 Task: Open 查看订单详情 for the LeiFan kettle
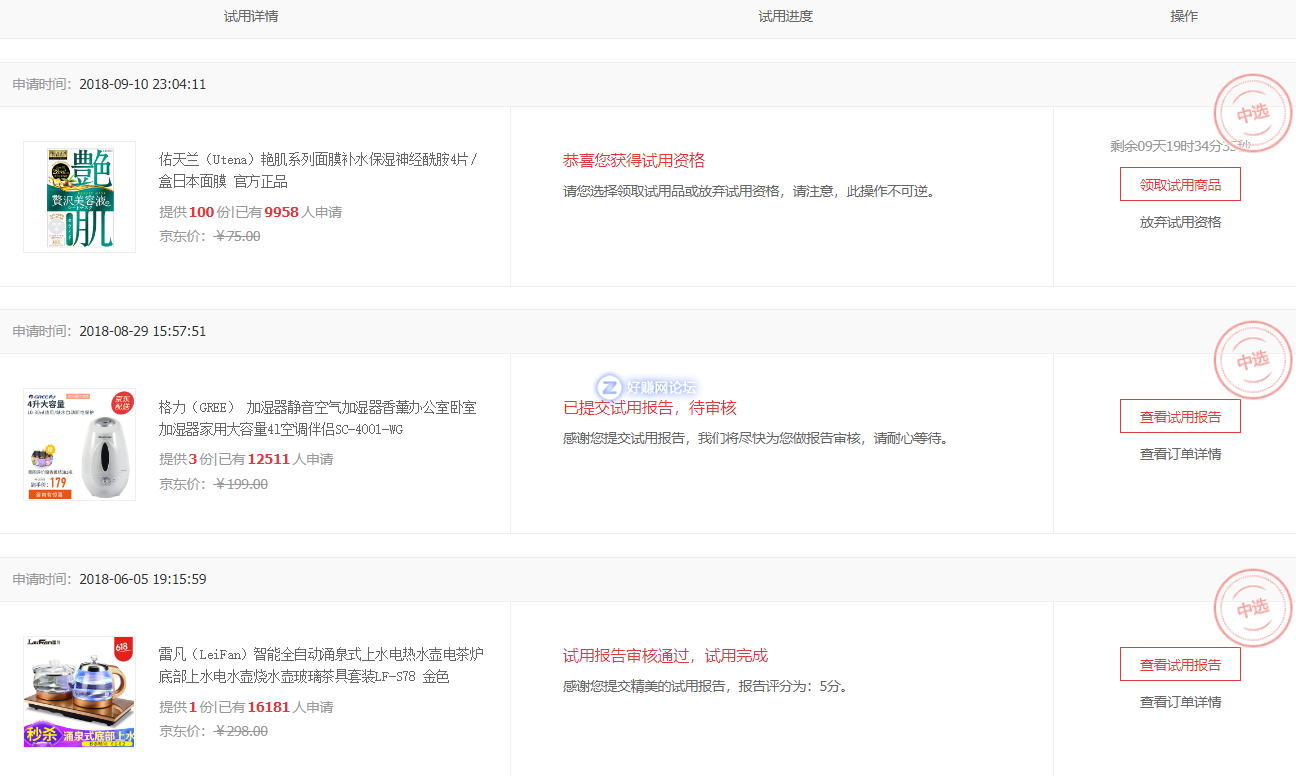coord(1180,702)
